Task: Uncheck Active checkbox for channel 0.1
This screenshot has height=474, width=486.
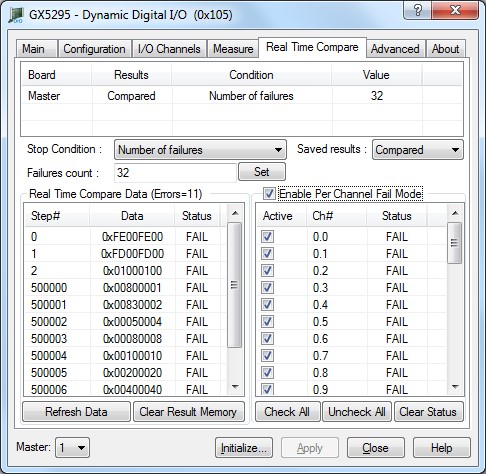Action: tap(267, 254)
